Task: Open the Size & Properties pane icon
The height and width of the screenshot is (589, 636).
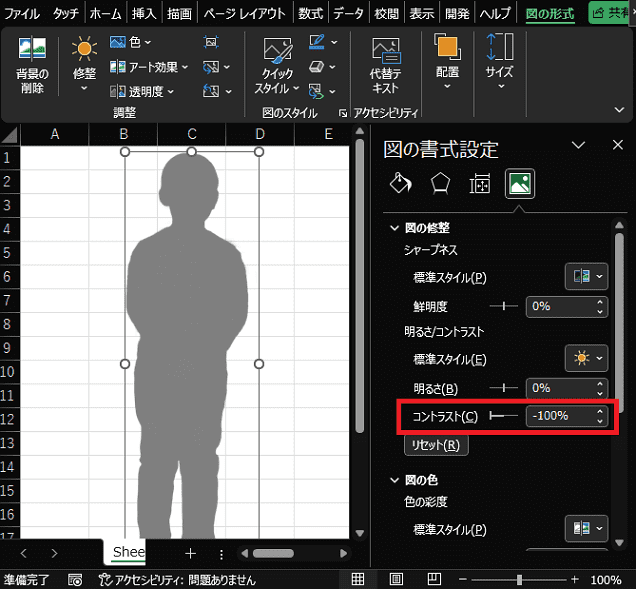Action: [480, 184]
